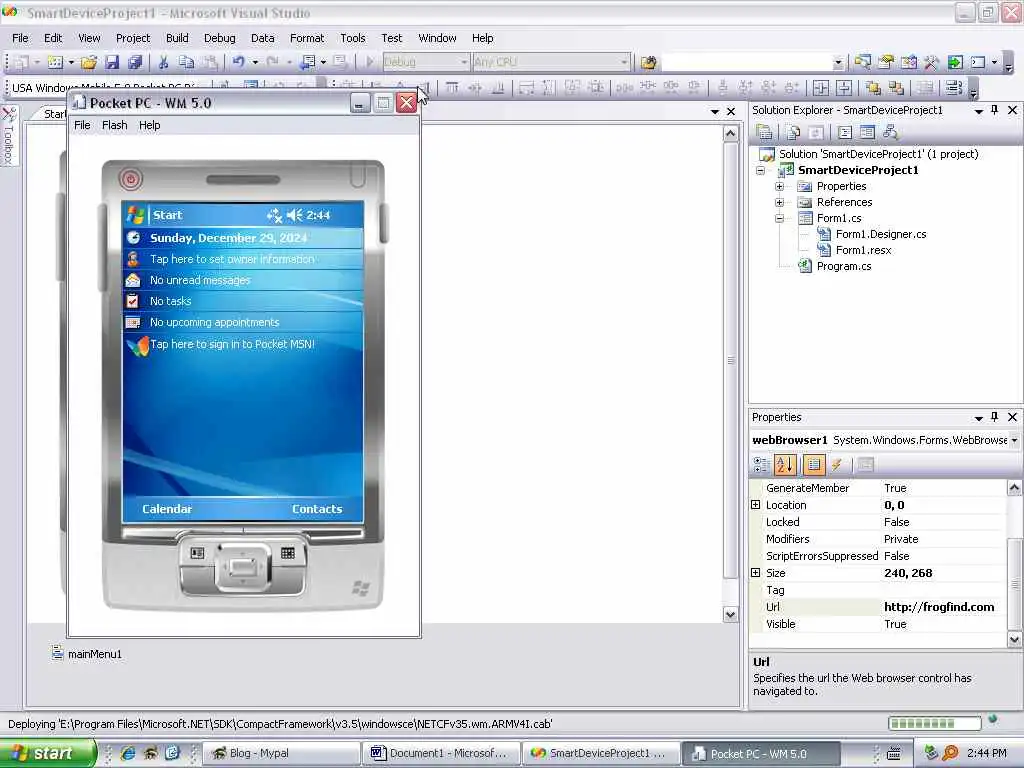The width and height of the screenshot is (1024, 768).
Task: Switch to Blog - Mypal taskbar button
Action: tap(280, 754)
